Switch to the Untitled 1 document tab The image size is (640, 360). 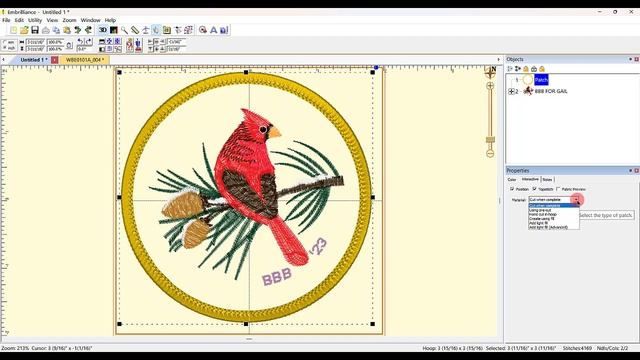pyautogui.click(x=33, y=60)
